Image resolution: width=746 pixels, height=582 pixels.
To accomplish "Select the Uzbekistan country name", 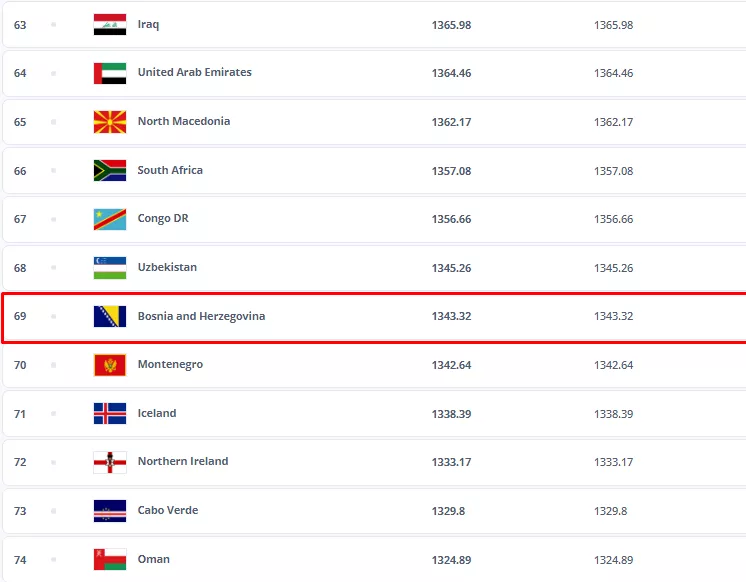I will coord(167,268).
